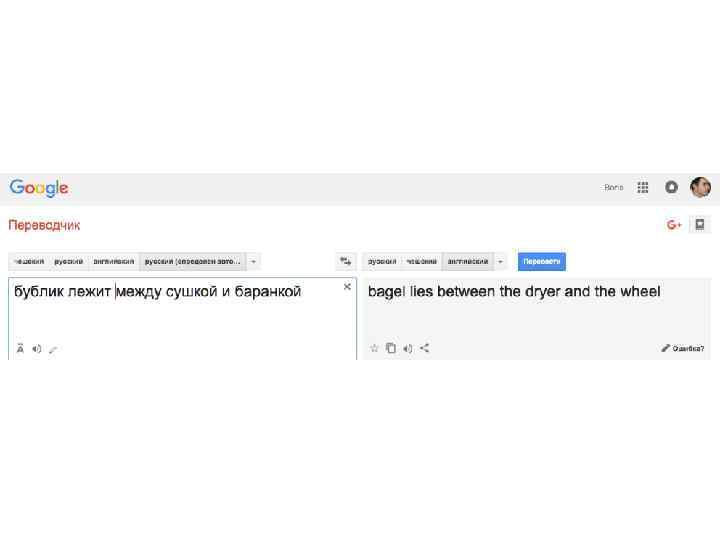Expand the target language dropdown arrow
This screenshot has height=540, width=720.
click(501, 262)
